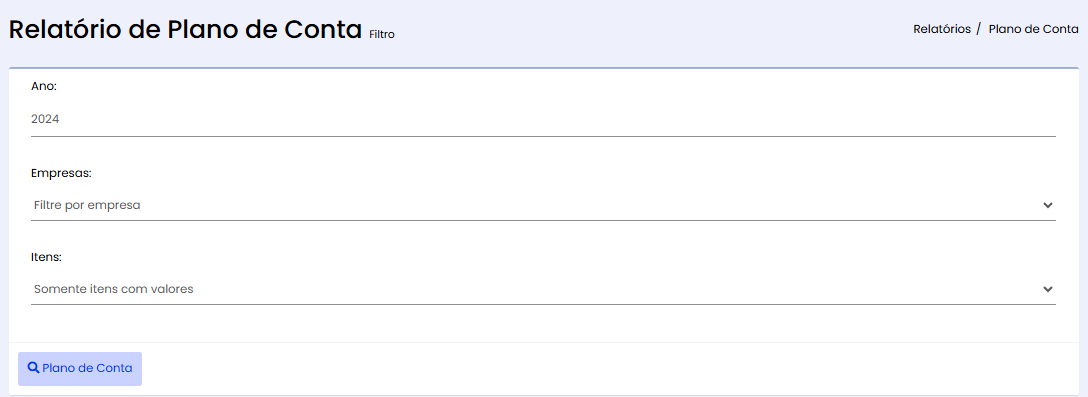Open the Empresas company filter dropdown
Image resolution: width=1088 pixels, height=397 pixels.
point(543,205)
